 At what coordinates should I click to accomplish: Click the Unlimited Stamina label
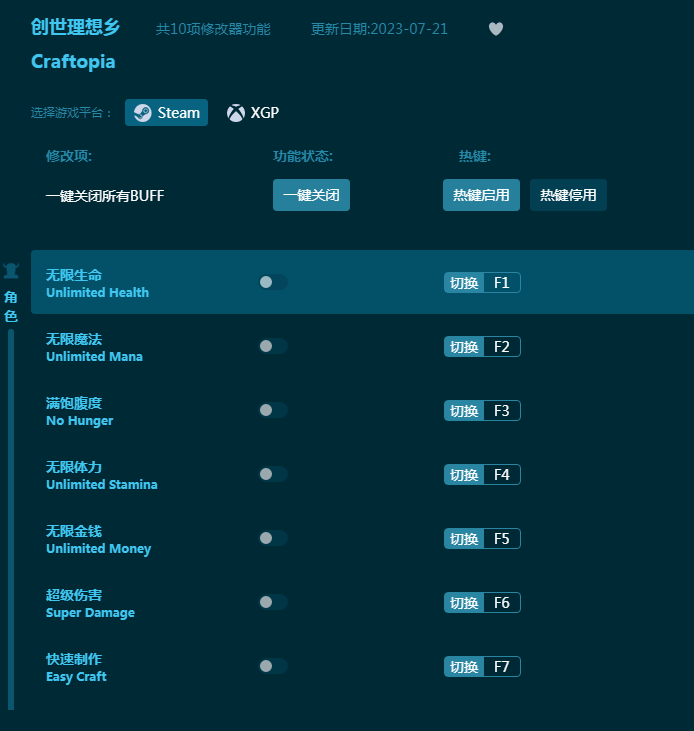click(102, 484)
